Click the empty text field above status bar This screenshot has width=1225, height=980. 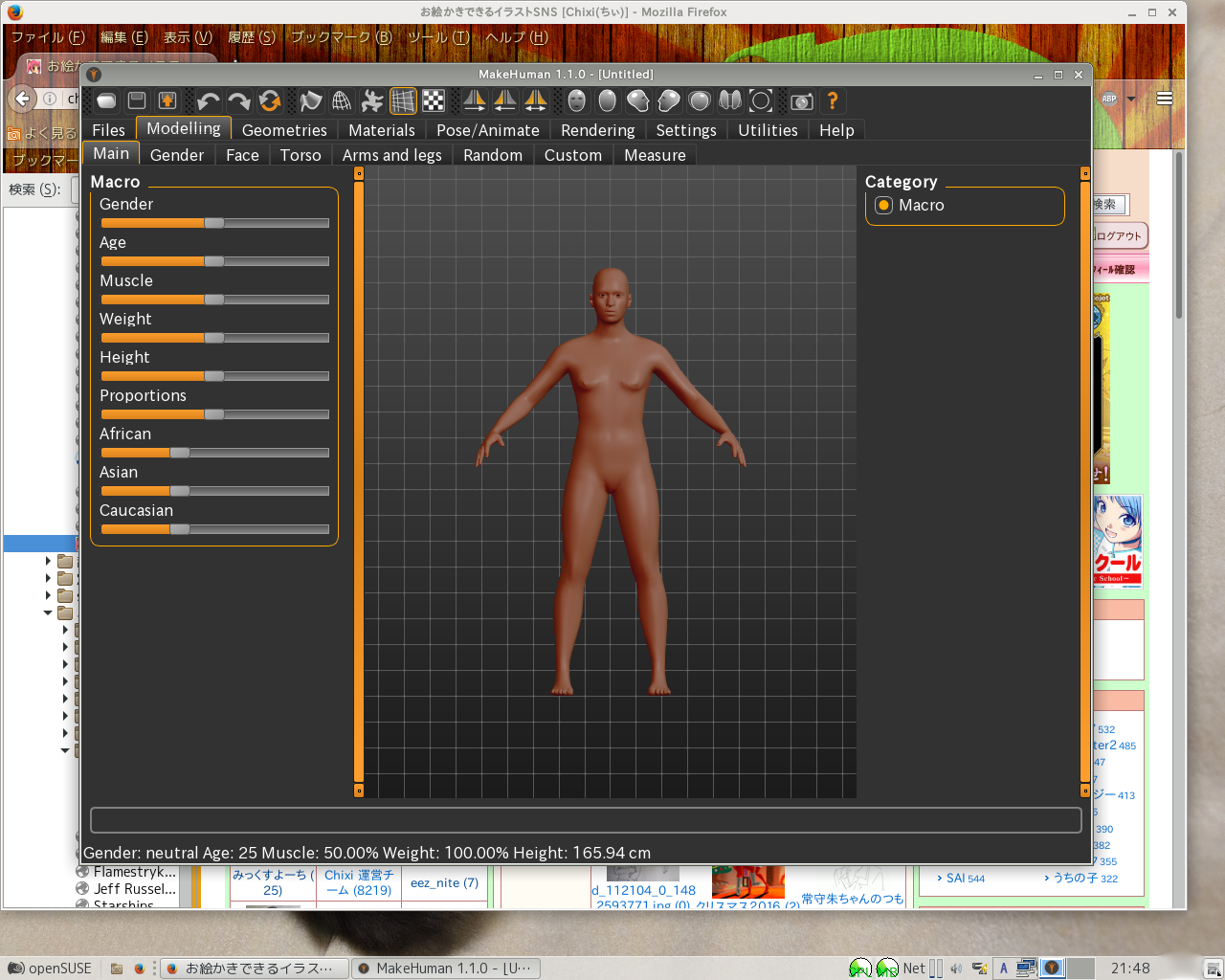585,820
